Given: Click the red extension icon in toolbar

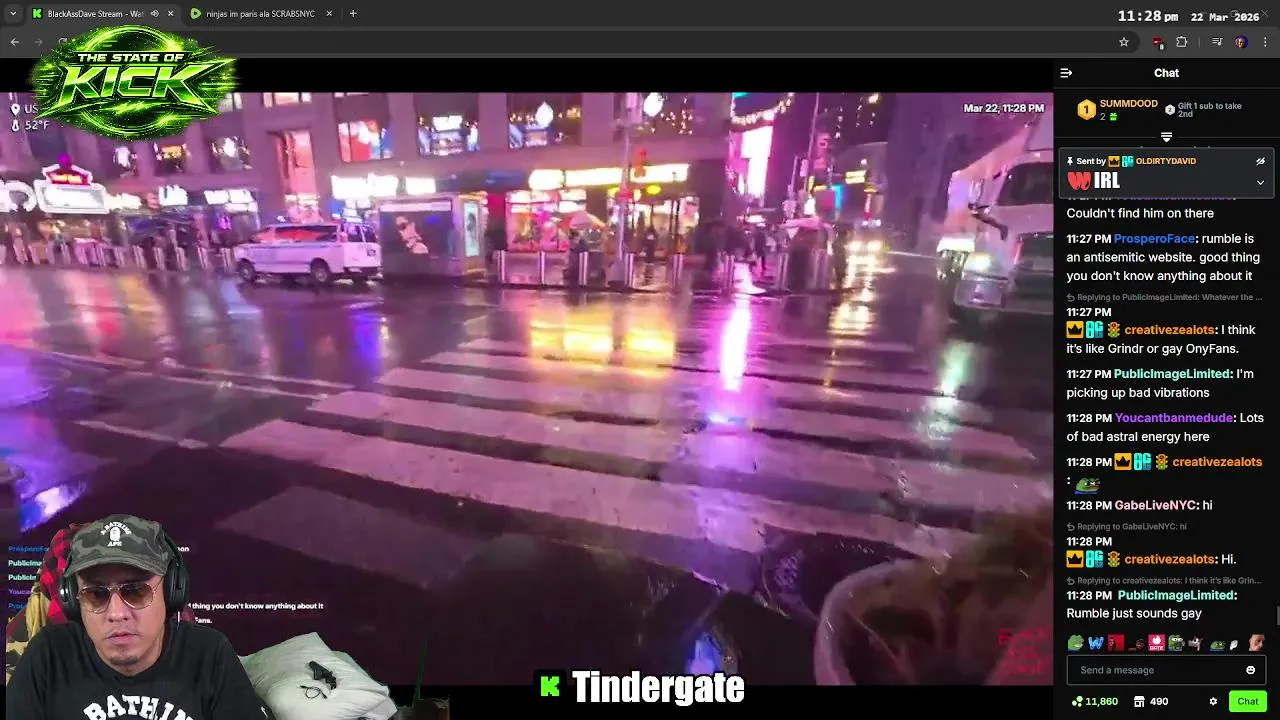Looking at the screenshot, I should click(1158, 42).
